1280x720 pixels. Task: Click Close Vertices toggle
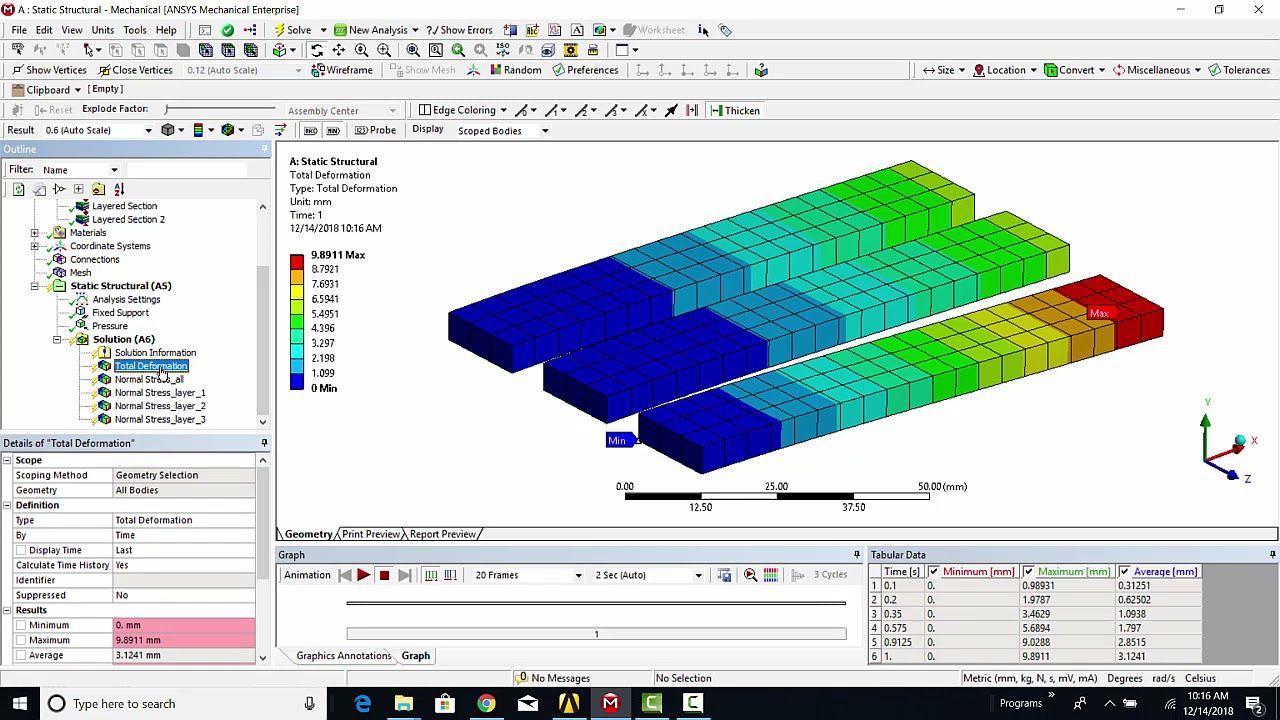point(135,70)
